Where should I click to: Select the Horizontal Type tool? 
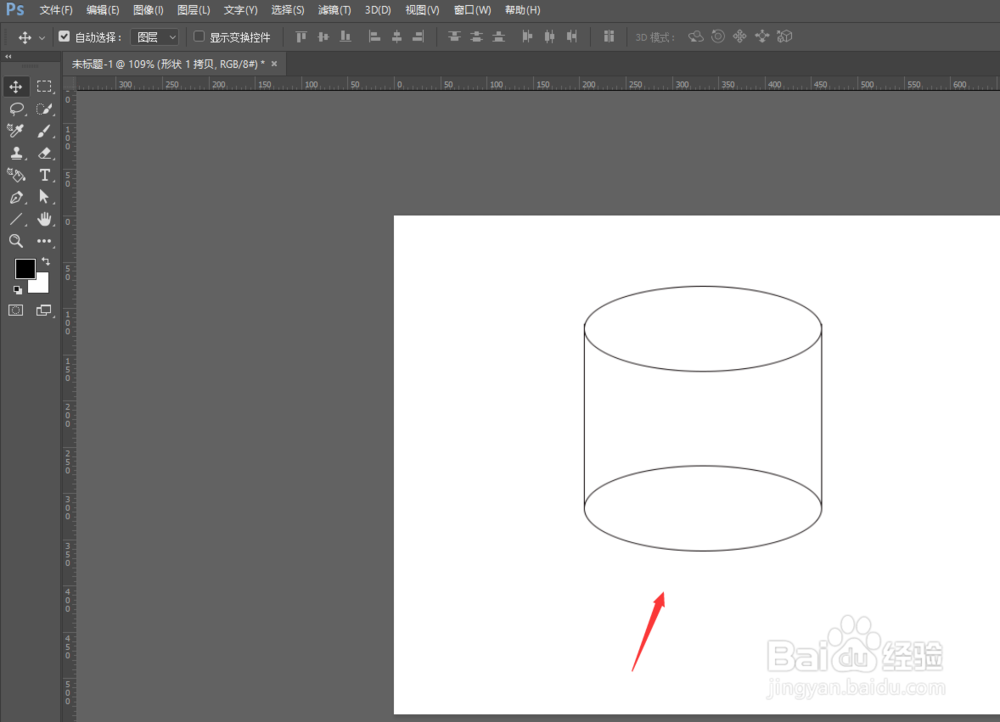coord(44,175)
